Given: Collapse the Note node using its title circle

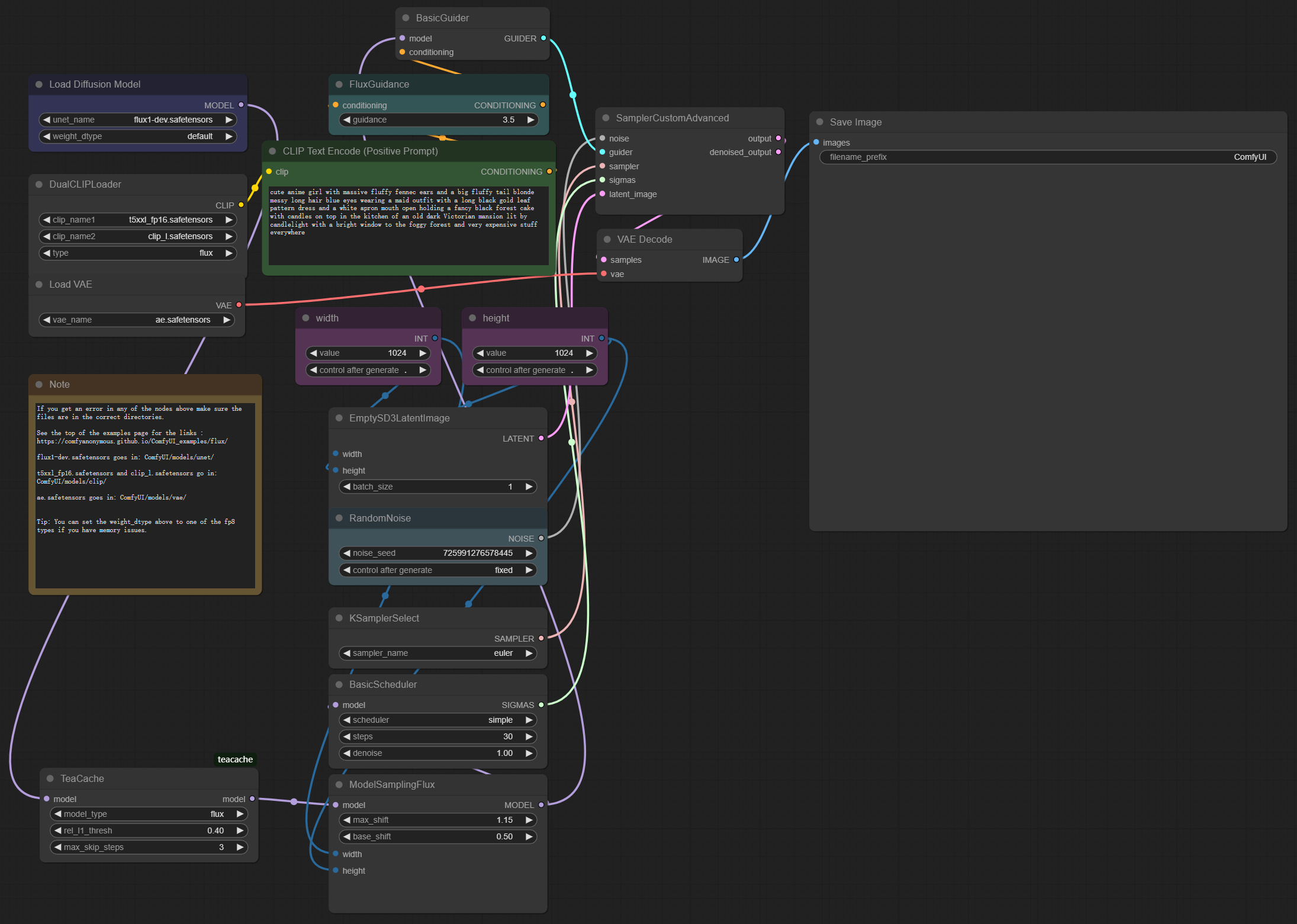Looking at the screenshot, I should (40, 384).
